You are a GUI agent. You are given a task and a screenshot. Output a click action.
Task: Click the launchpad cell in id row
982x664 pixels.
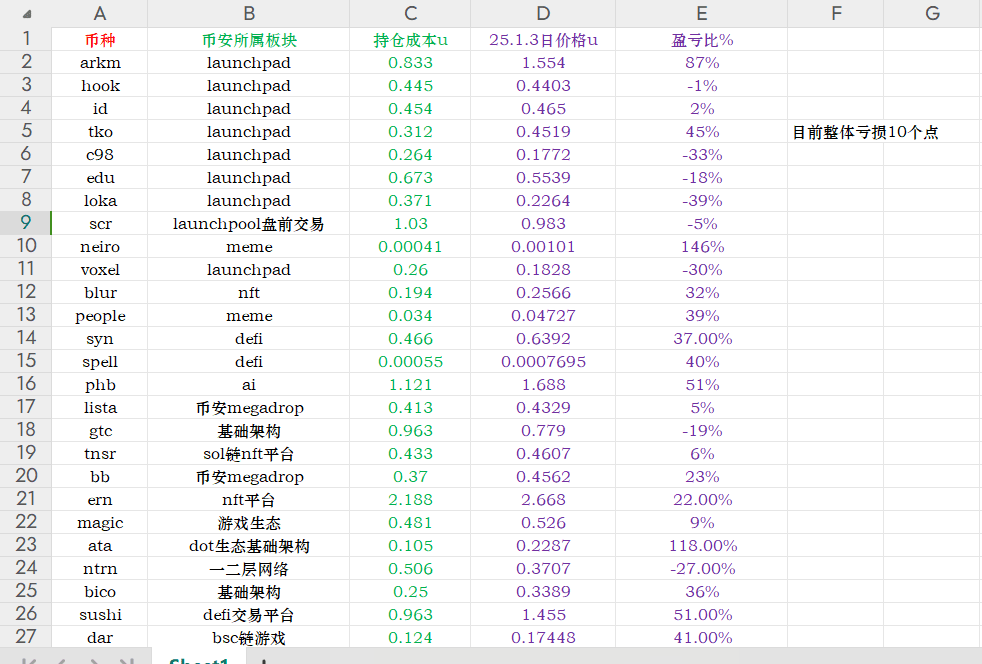pos(249,108)
